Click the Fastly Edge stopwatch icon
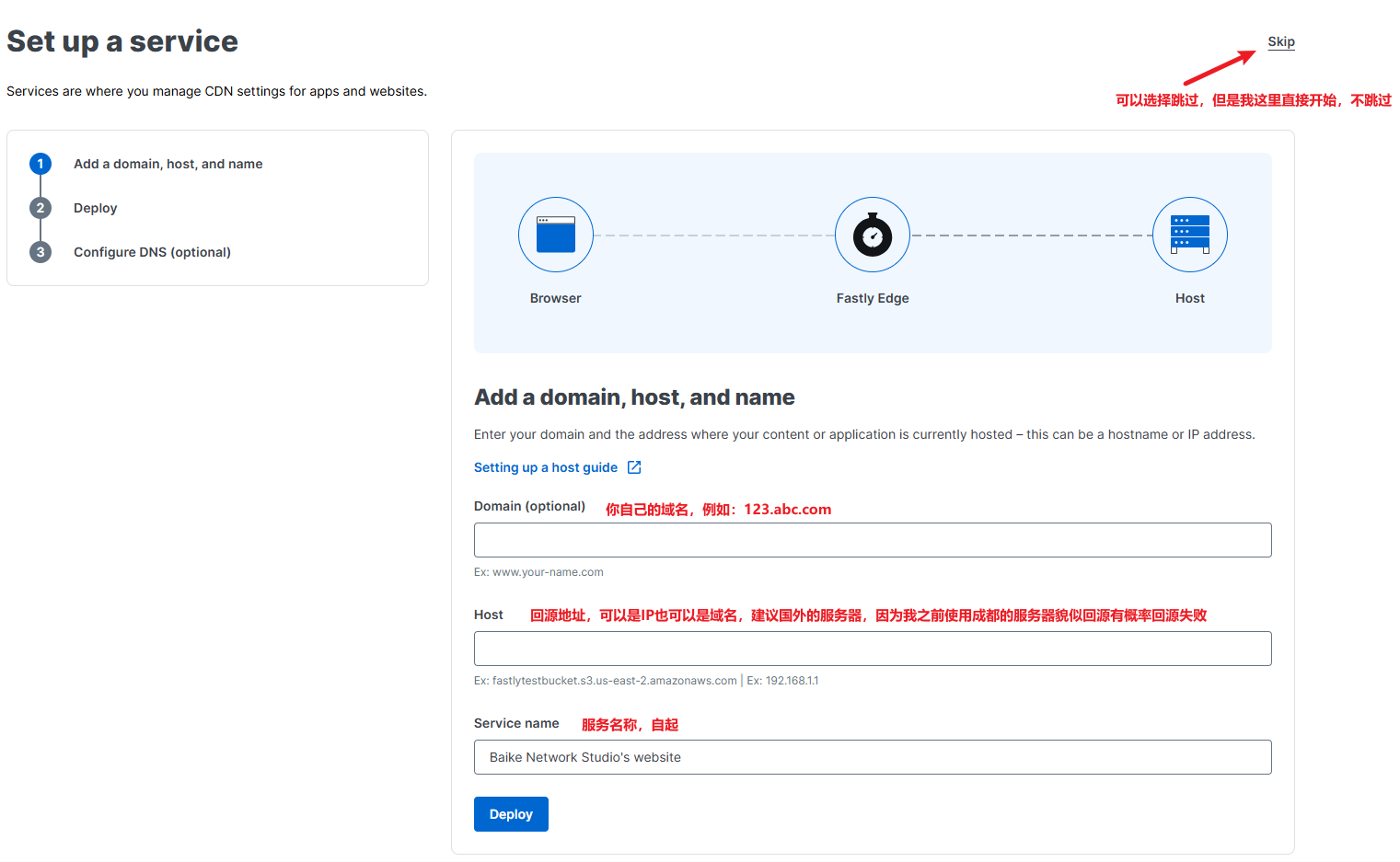The height and width of the screenshot is (862, 1400). tap(873, 235)
